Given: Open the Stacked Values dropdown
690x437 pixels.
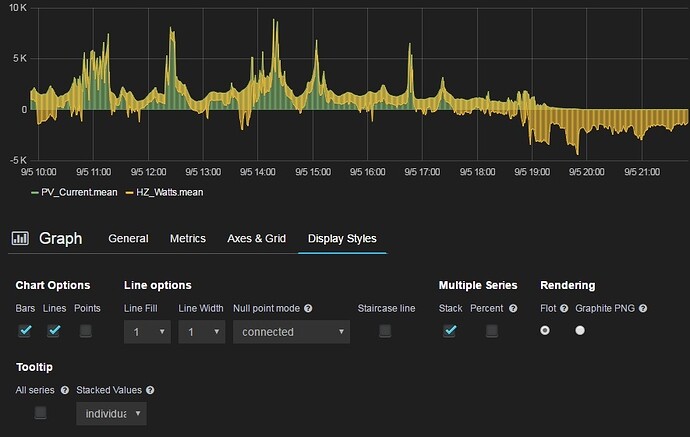Looking at the screenshot, I should click(111, 413).
